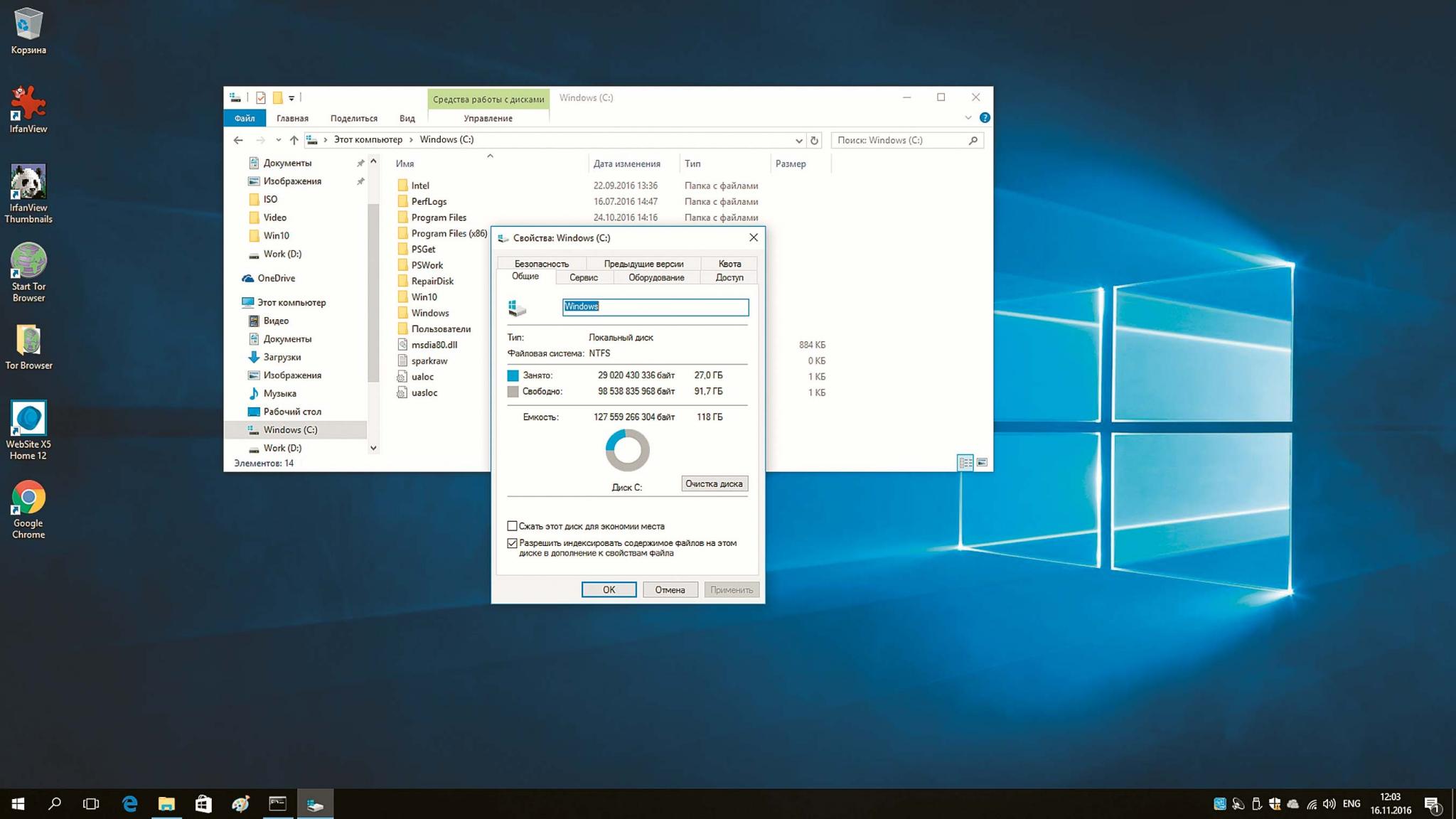Open Microsoft Edge from the taskbar
This screenshot has width=1456, height=819.
click(x=129, y=804)
